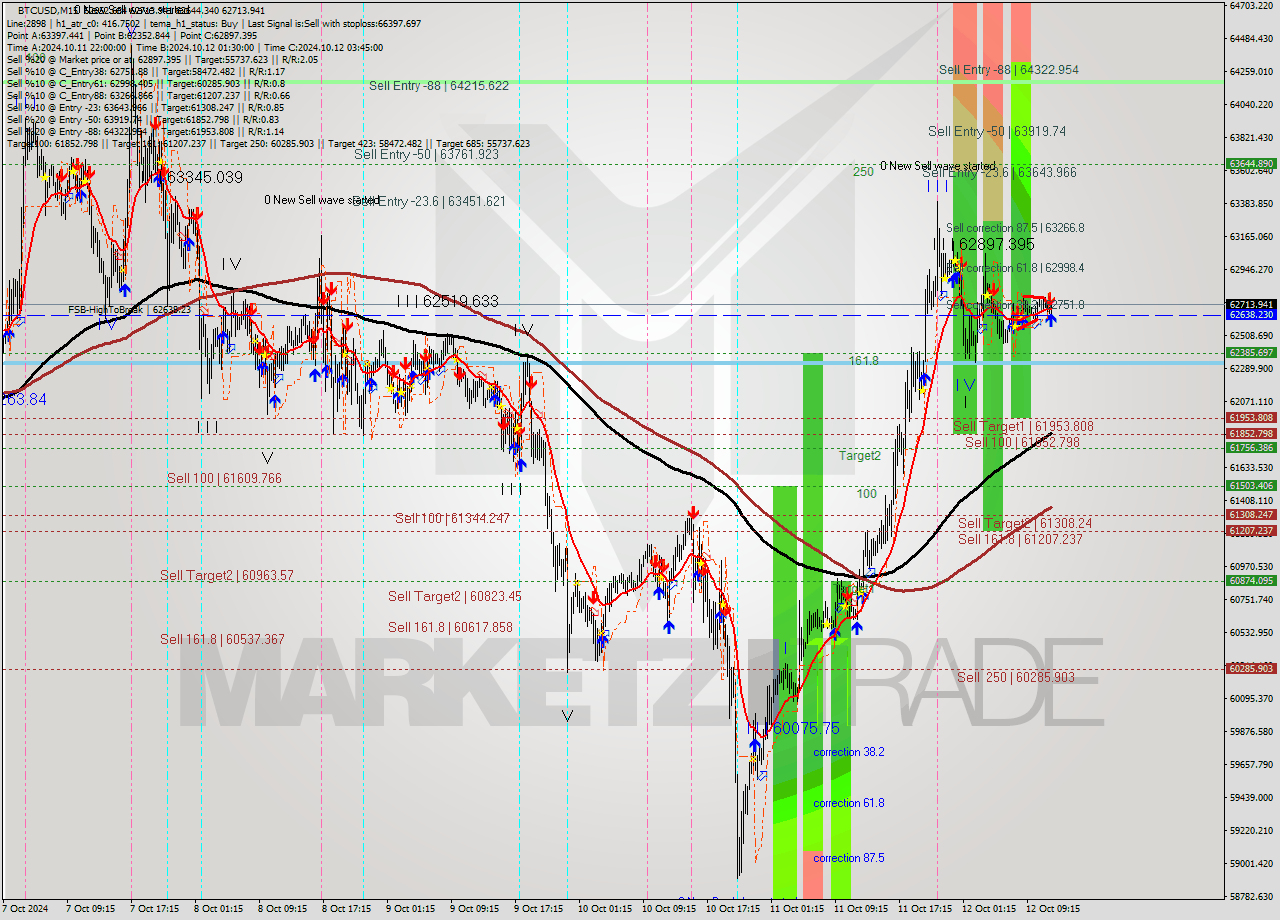This screenshot has width=1280, height=920.
Task: Click the 61852.798 red price tag
Action: pyautogui.click(x=1251, y=433)
